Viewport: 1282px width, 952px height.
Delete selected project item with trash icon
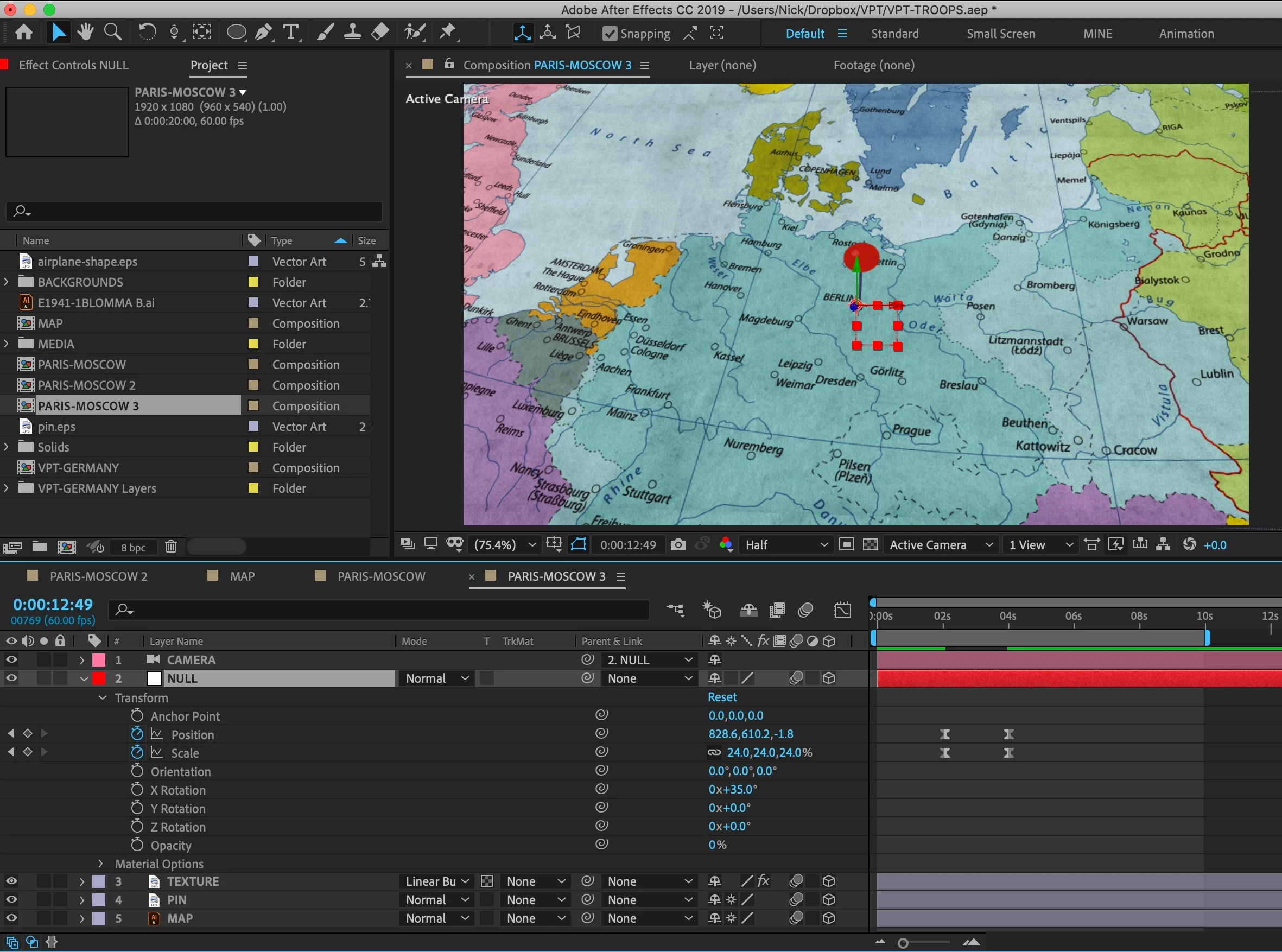[170, 547]
